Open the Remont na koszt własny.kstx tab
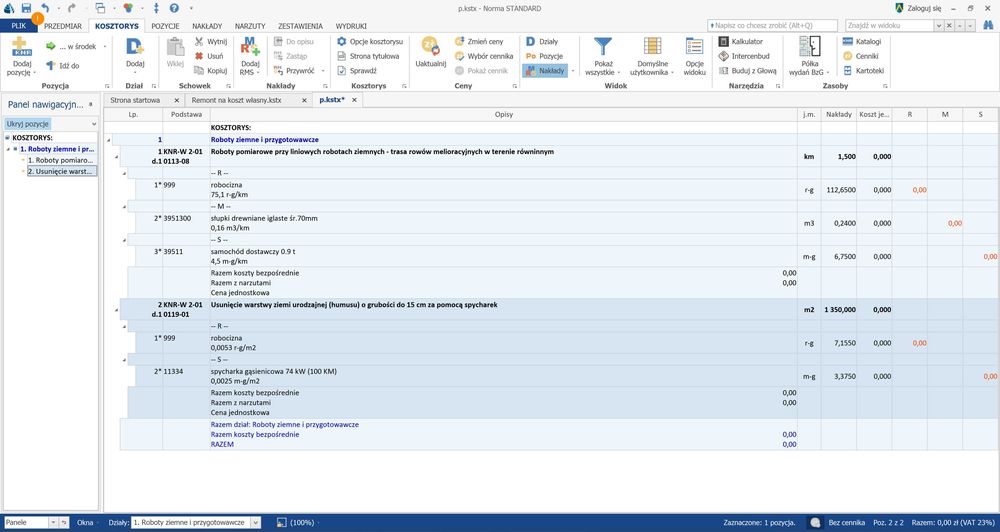Image resolution: width=1000 pixels, height=532 pixels. click(237, 100)
